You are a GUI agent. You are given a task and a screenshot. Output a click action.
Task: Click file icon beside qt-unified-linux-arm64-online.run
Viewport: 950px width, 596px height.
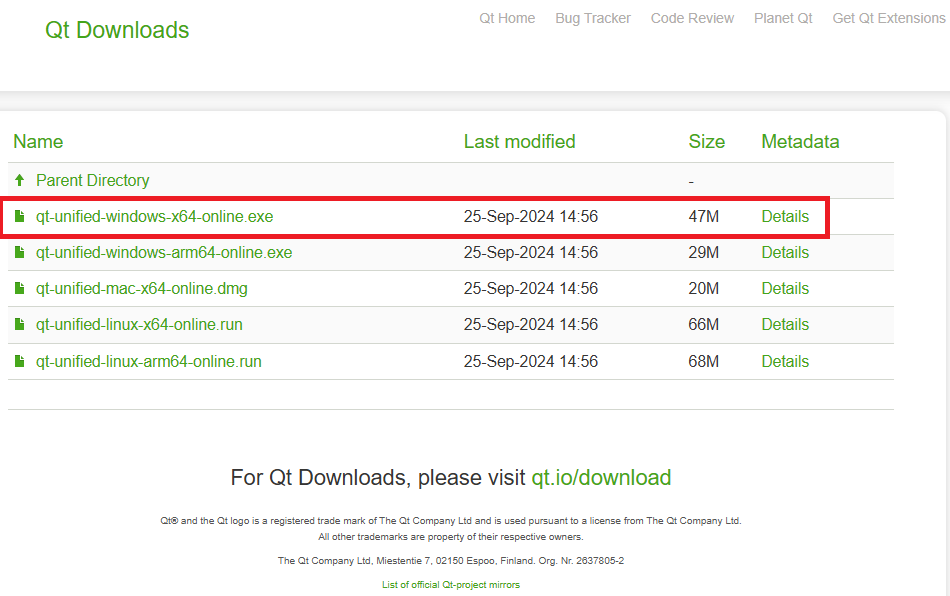point(19,361)
